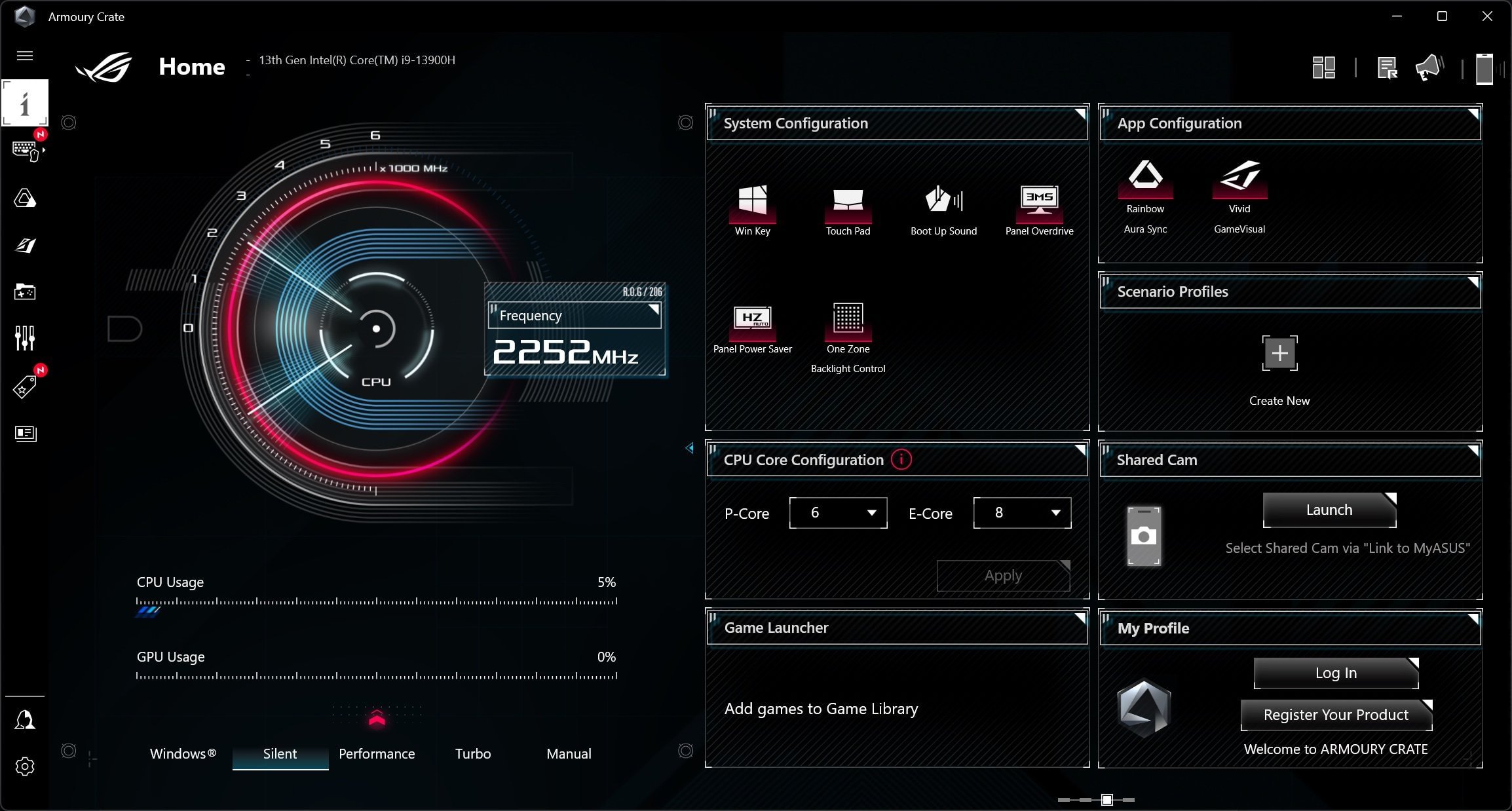Click the Create New plus icon

[1279, 353]
